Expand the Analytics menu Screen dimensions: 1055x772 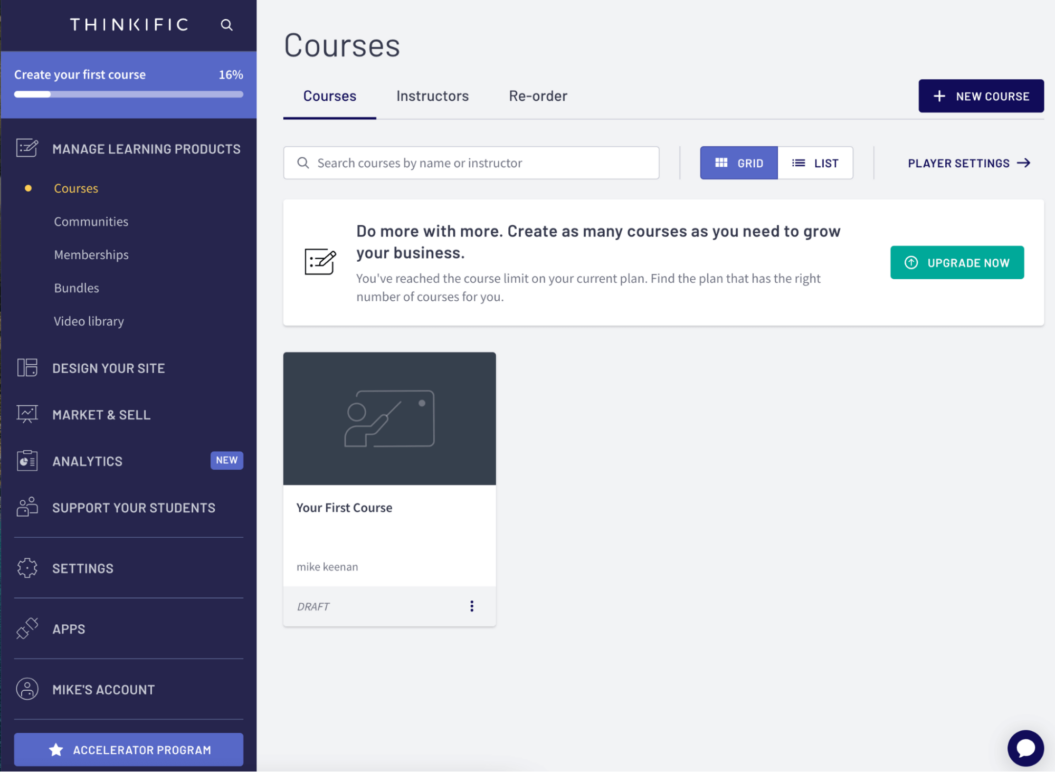click(87, 461)
